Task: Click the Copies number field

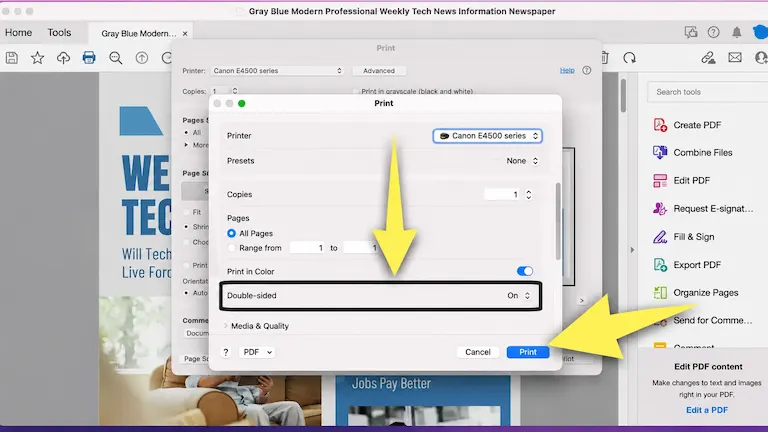Action: (502, 194)
